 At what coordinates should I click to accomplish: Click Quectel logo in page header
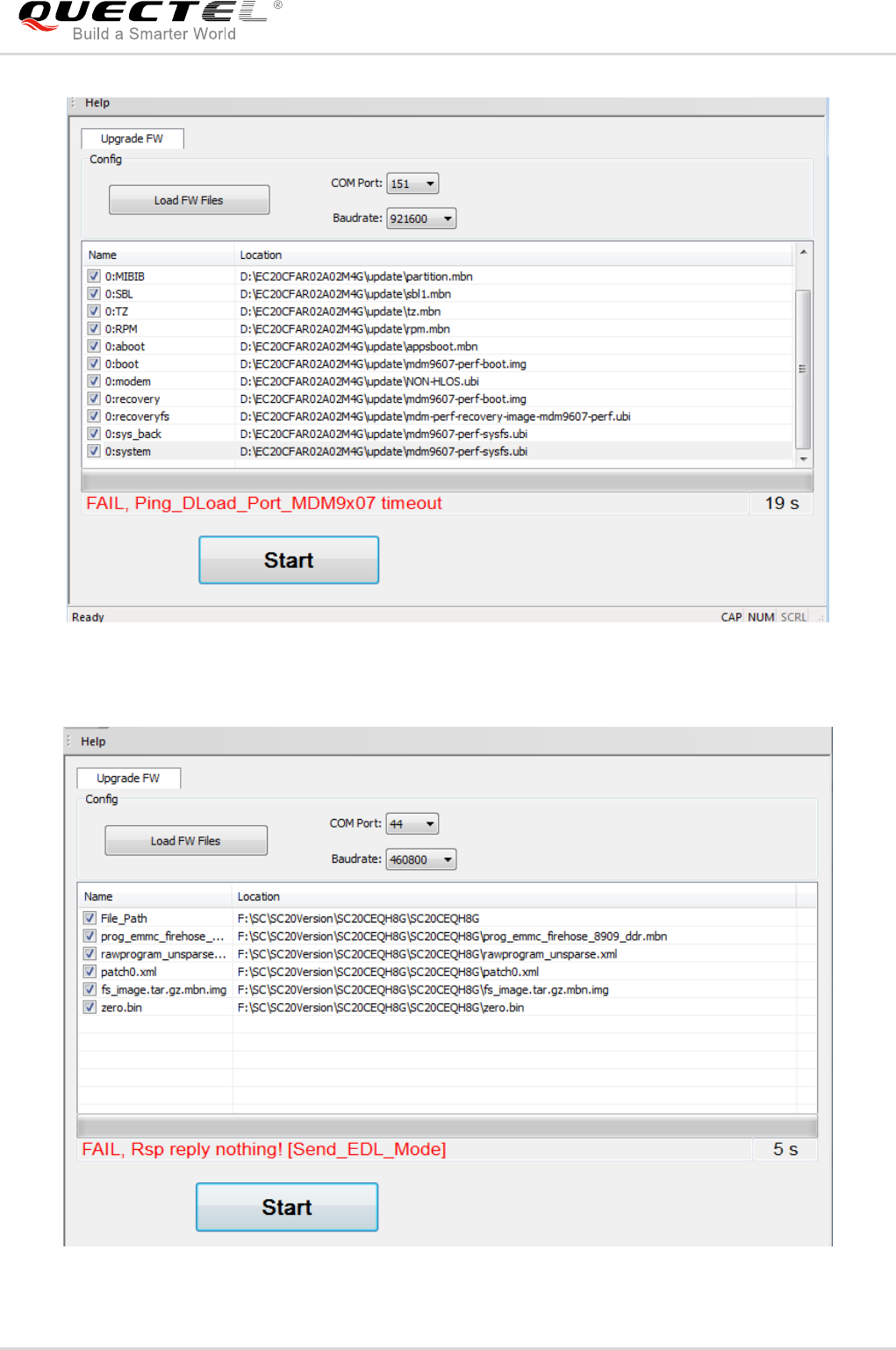point(149,20)
